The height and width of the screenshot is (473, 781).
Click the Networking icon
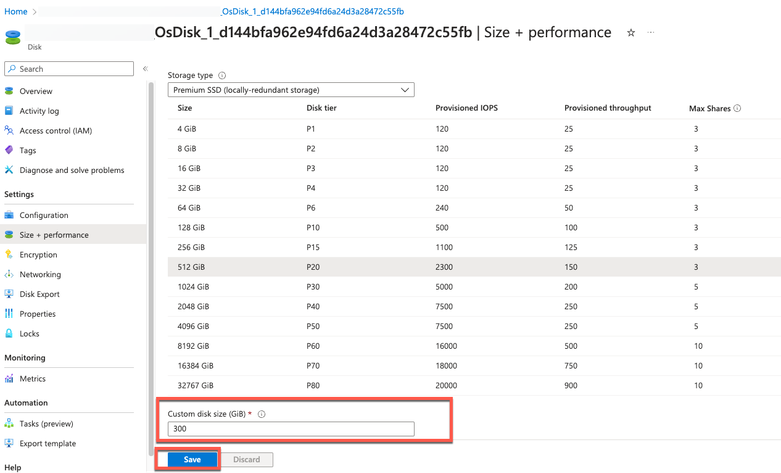(9, 274)
